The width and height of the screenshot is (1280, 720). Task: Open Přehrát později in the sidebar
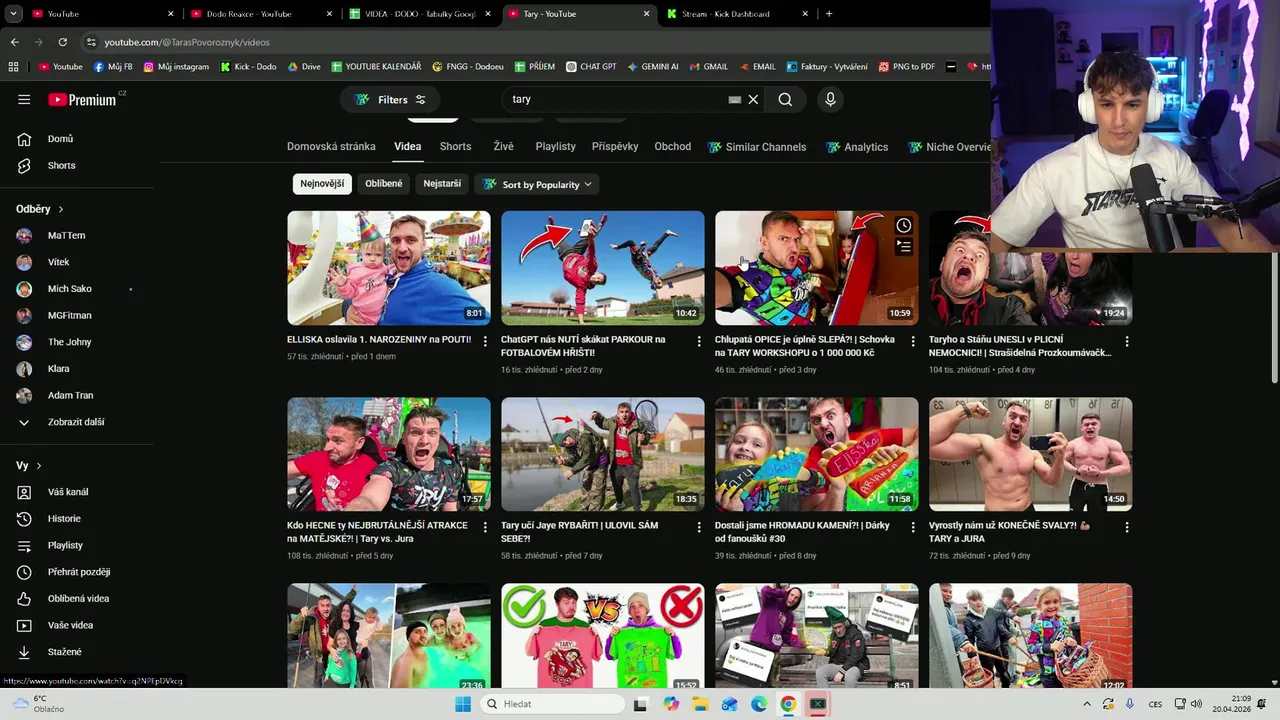pos(77,572)
